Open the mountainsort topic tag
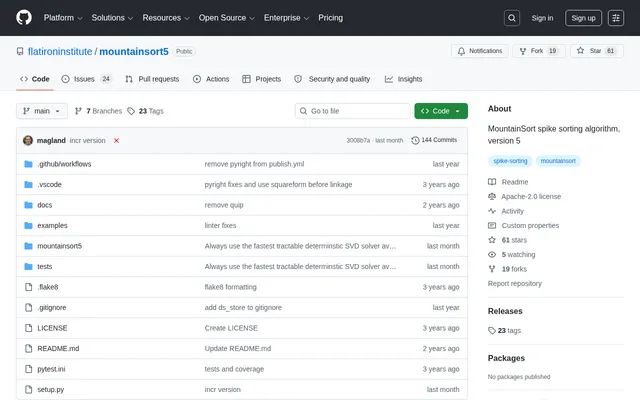This screenshot has width=640, height=400. [558, 161]
